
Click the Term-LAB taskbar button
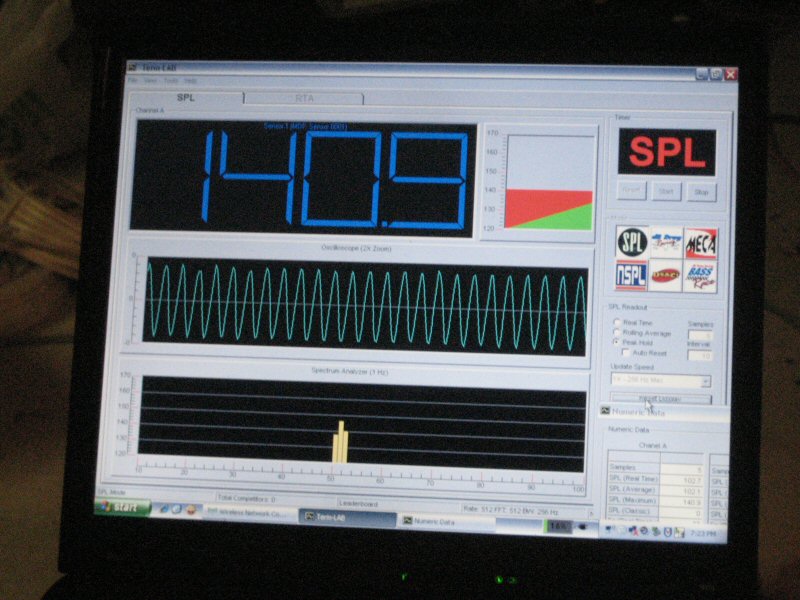click(347, 517)
